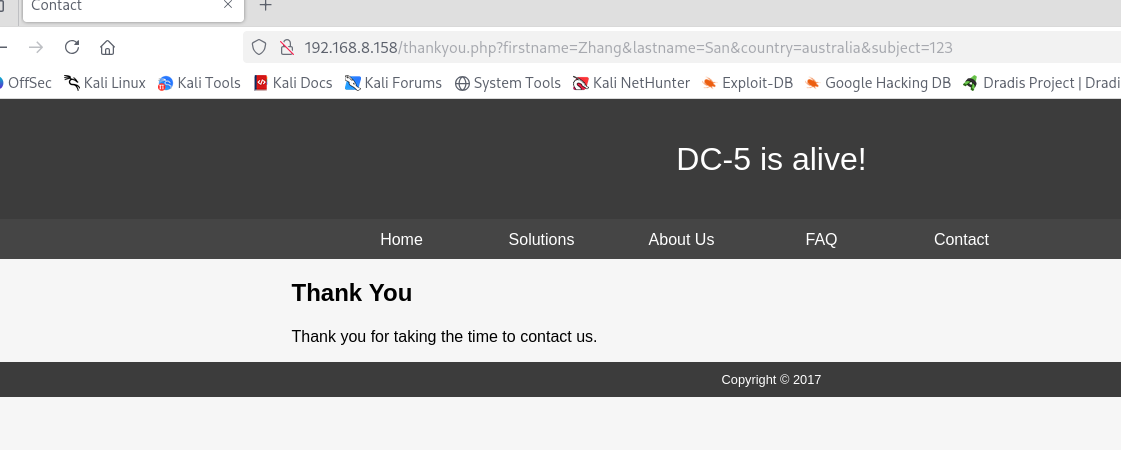This screenshot has width=1121, height=450.
Task: Open the Solutions menu item
Action: click(541, 239)
